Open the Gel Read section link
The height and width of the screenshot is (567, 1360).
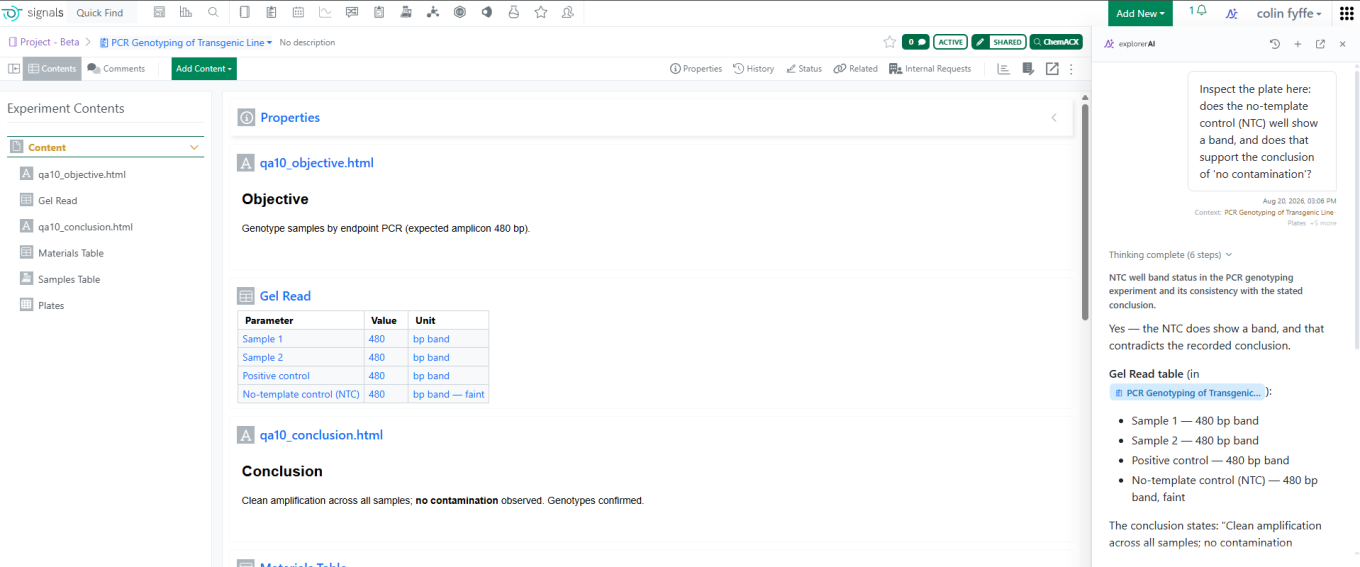click(x=285, y=296)
